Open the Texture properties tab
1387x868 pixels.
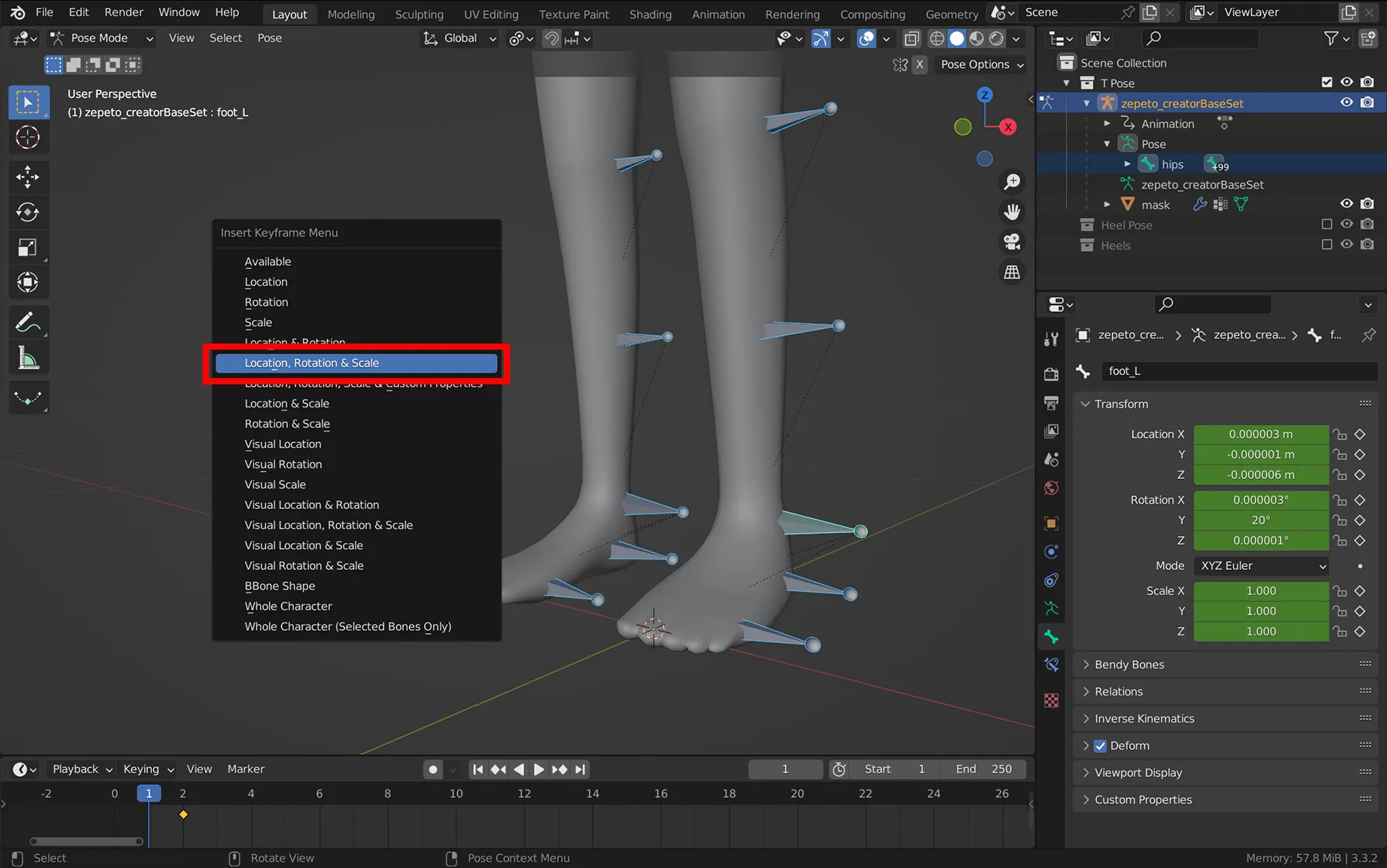[1051, 700]
